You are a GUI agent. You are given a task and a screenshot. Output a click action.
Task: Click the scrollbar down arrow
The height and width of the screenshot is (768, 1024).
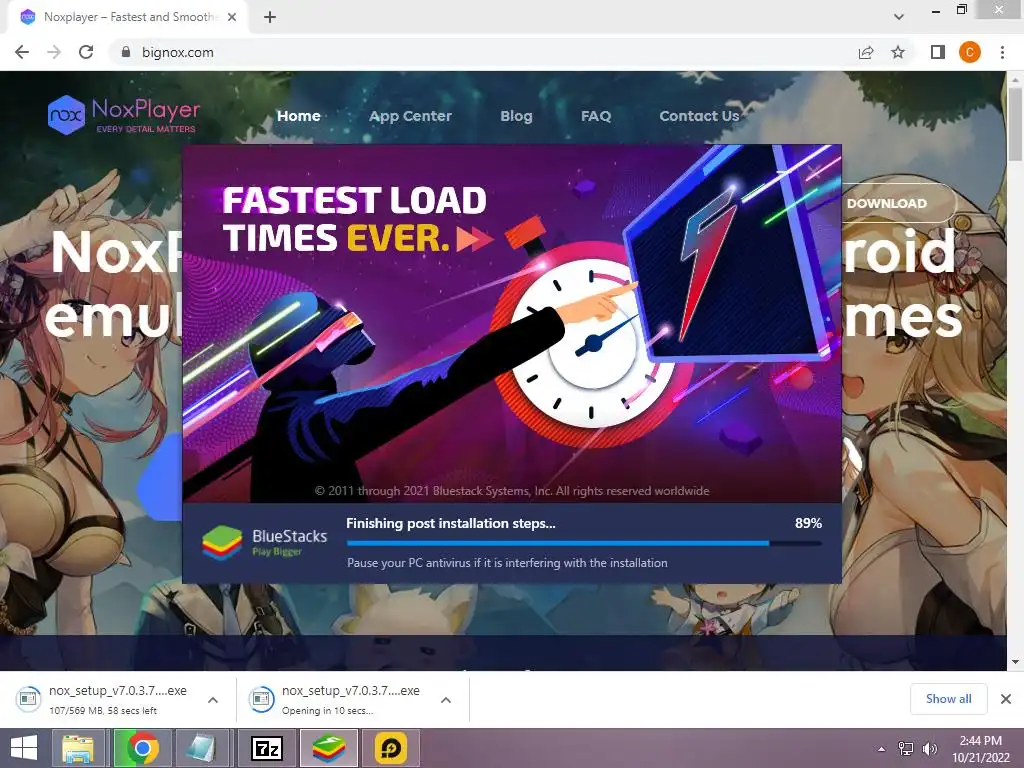[1015, 662]
